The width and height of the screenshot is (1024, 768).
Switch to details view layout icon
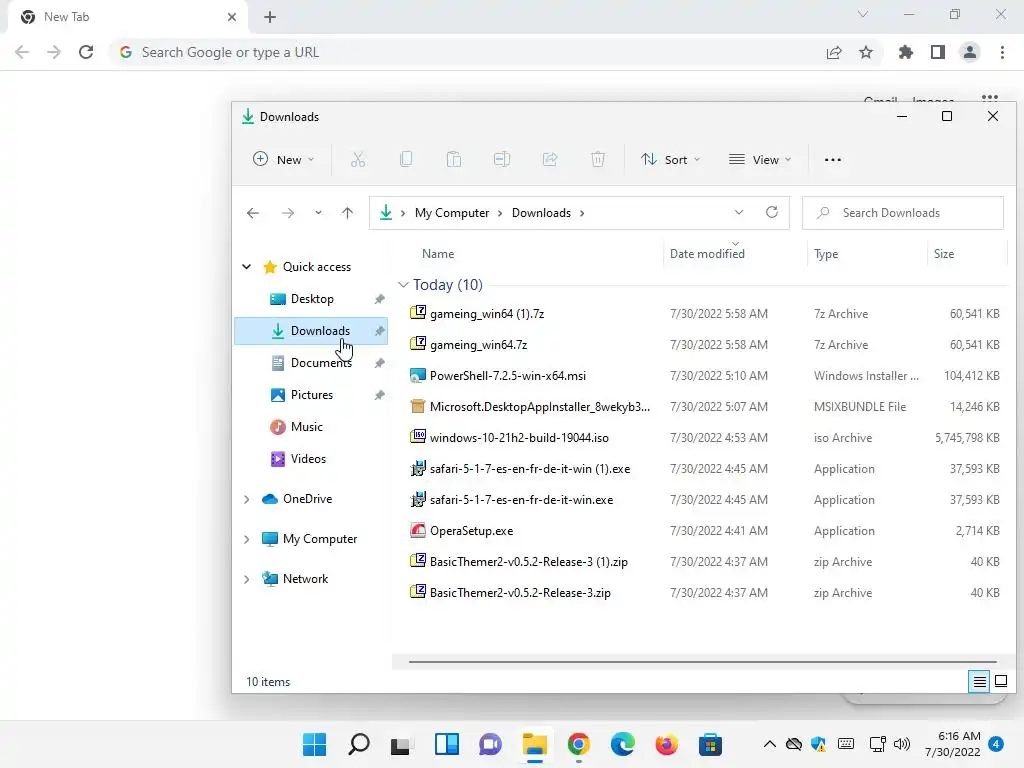tap(980, 682)
